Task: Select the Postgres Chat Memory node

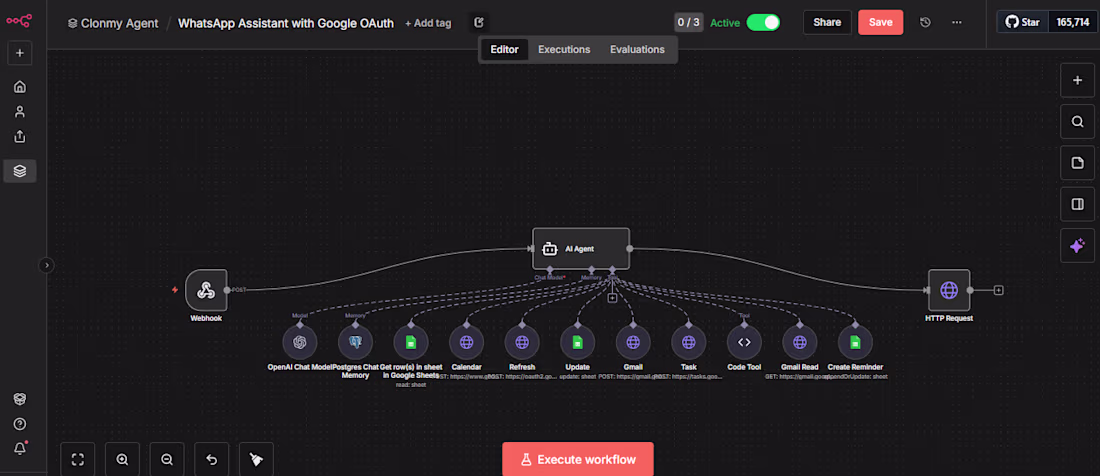Action: coord(355,342)
